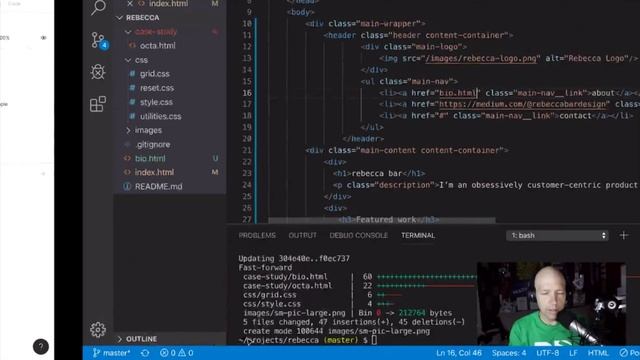The width and height of the screenshot is (640, 360).
Task: Expand the images folder
Action: coord(128,130)
